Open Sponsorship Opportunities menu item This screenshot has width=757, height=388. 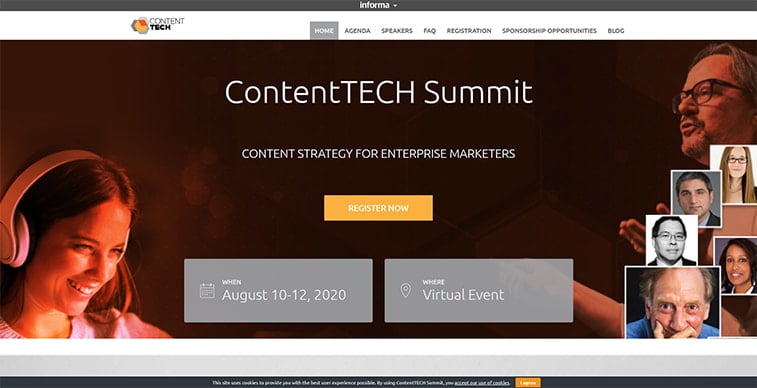[549, 30]
